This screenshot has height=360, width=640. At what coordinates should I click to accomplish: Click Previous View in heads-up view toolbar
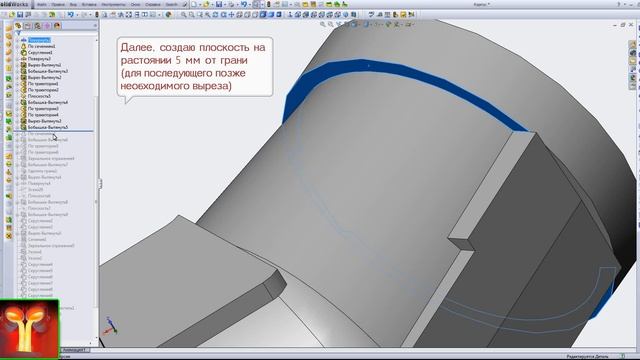pos(339,24)
